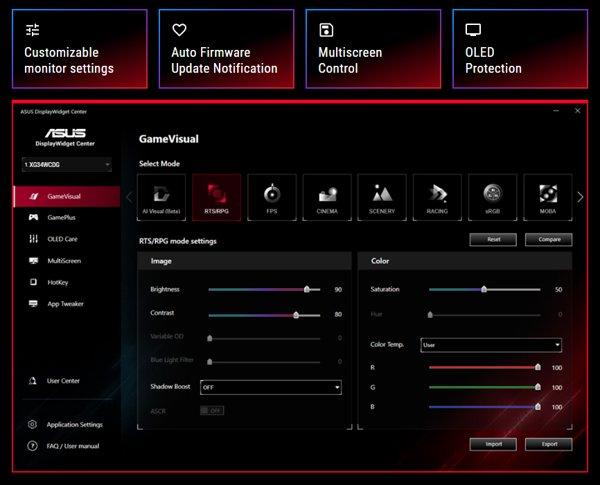Click the Saturation slider handle
Image resolution: width=600 pixels, height=485 pixels.
pos(484,289)
